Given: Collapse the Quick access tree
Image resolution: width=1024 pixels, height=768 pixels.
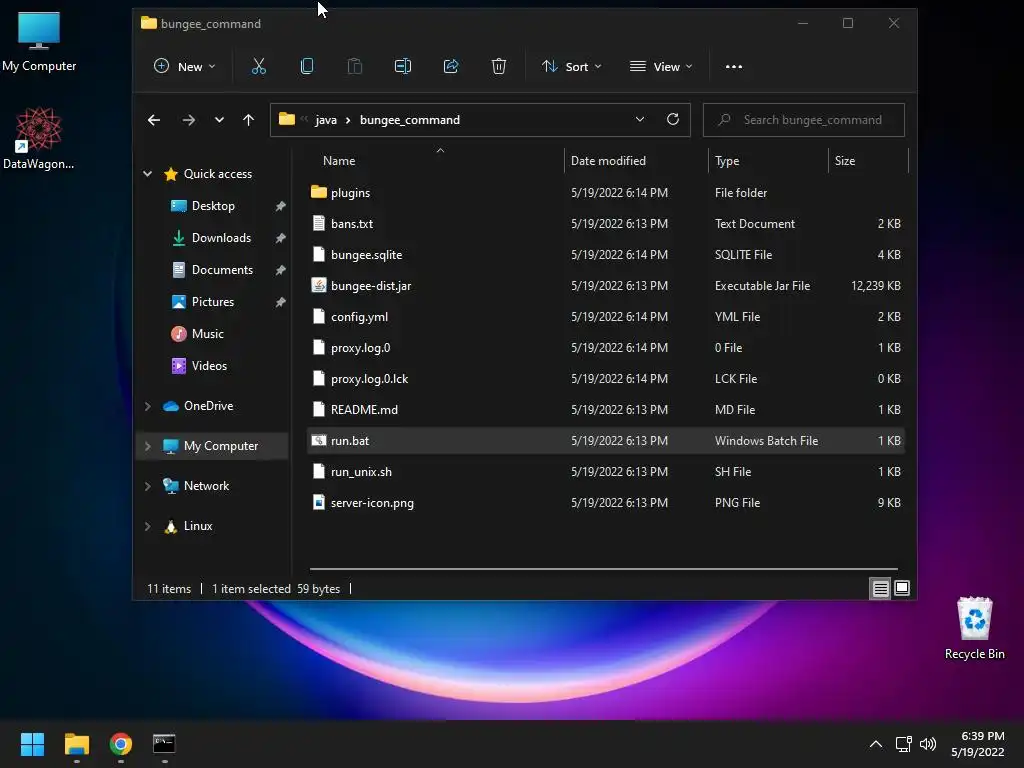Looking at the screenshot, I should point(148,174).
